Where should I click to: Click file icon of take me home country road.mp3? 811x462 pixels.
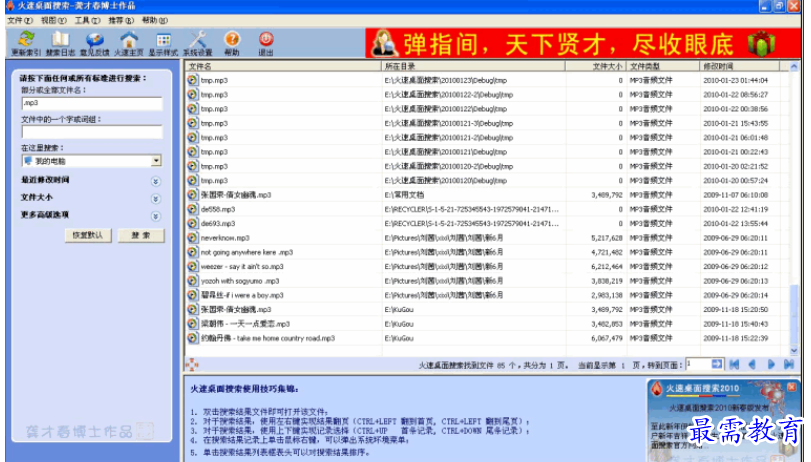192,338
